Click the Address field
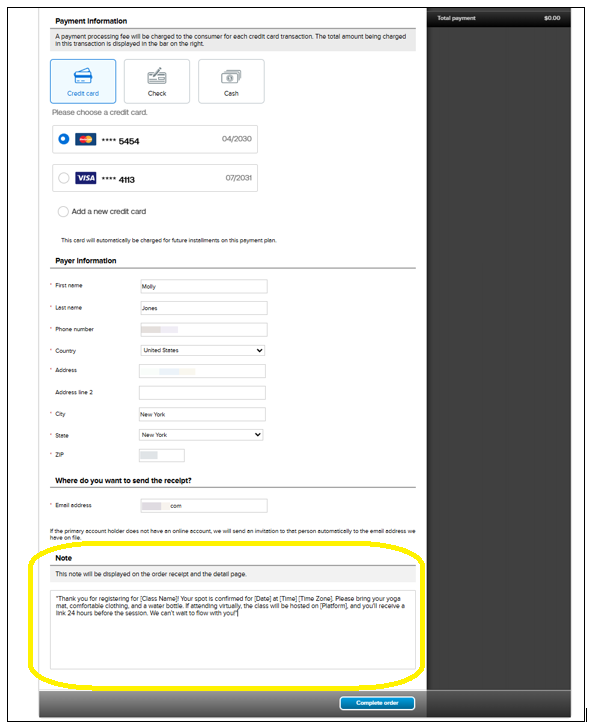Screen dimensions: 591x726 [202, 371]
